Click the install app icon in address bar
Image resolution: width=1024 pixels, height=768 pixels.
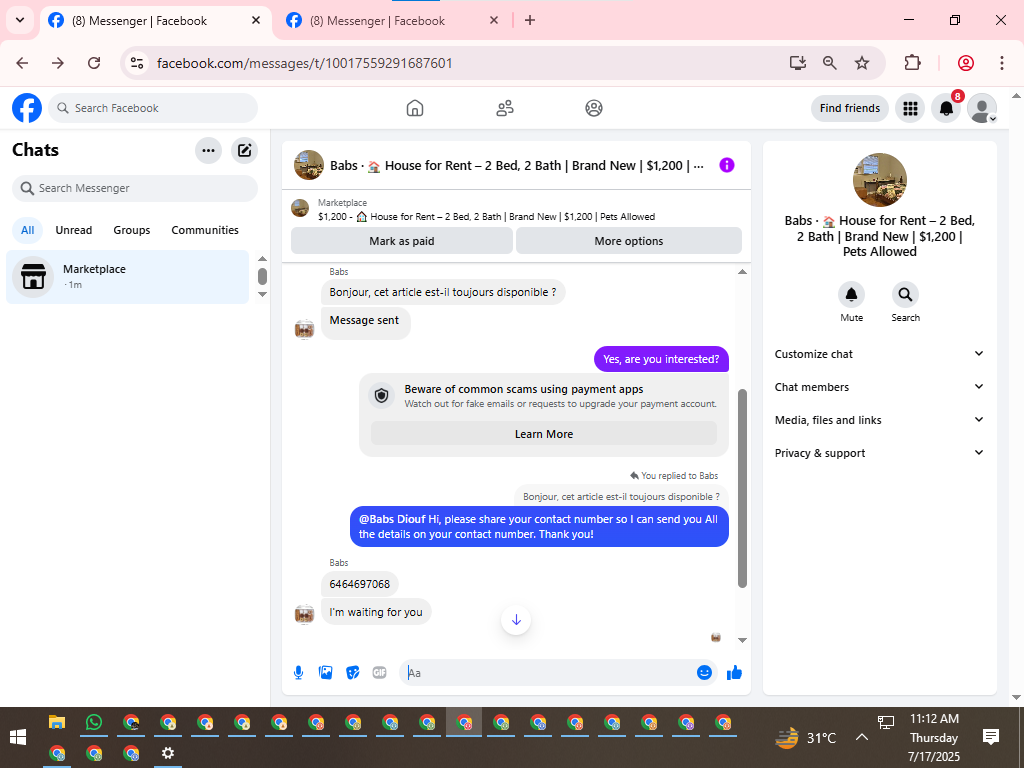[797, 63]
